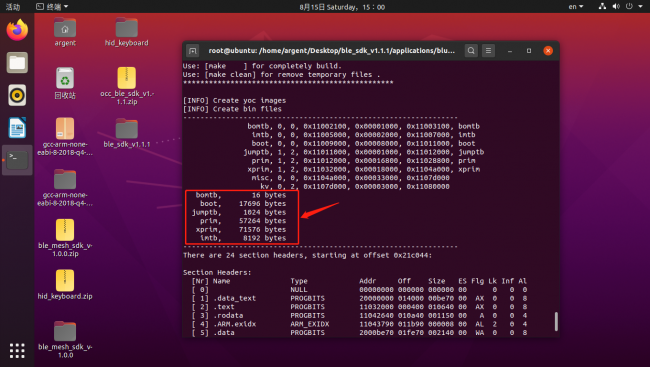The height and width of the screenshot is (367, 650).
Task: Select the gcc-arm-none-eabi archive package icon
Action: pyautogui.click(x=65, y=136)
